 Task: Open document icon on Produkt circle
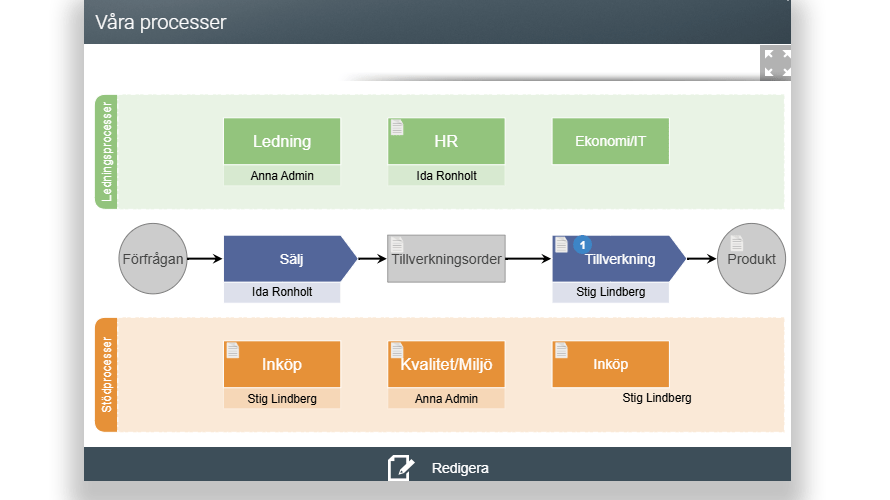(737, 243)
